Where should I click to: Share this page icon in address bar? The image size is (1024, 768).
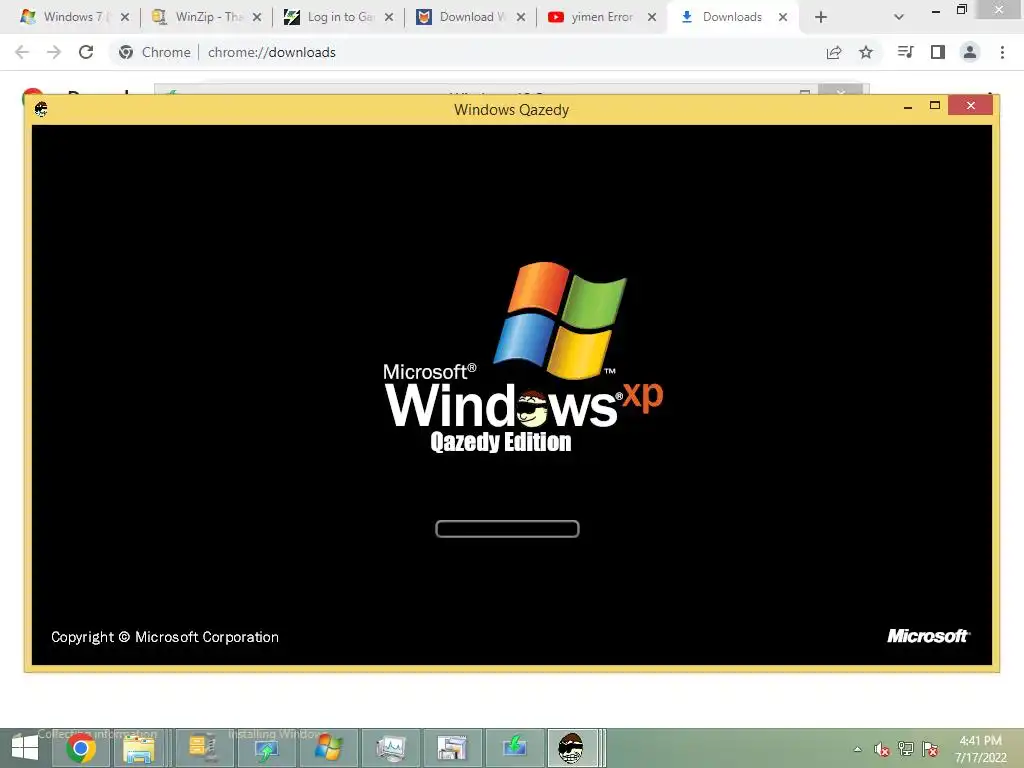pyautogui.click(x=834, y=52)
